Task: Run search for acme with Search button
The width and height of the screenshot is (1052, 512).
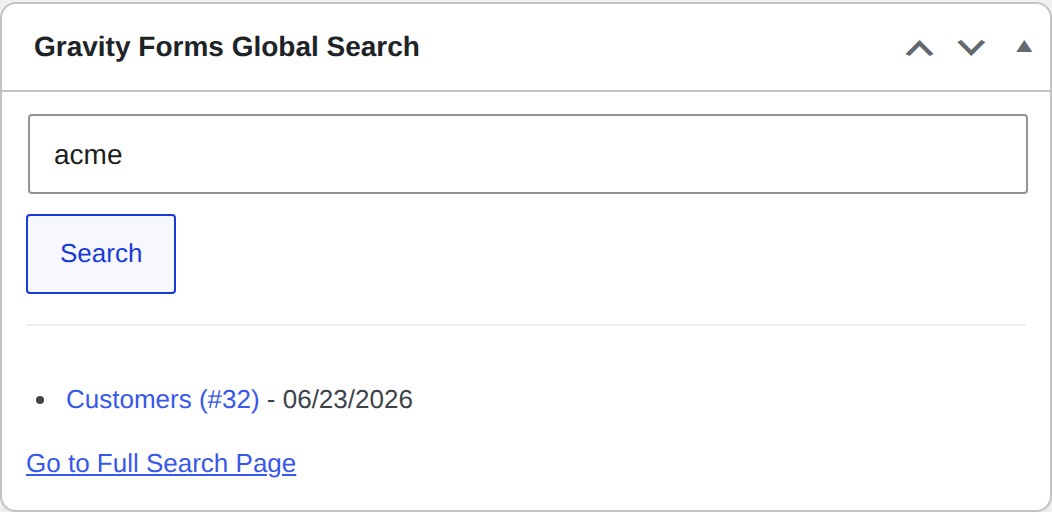Action: coord(101,254)
